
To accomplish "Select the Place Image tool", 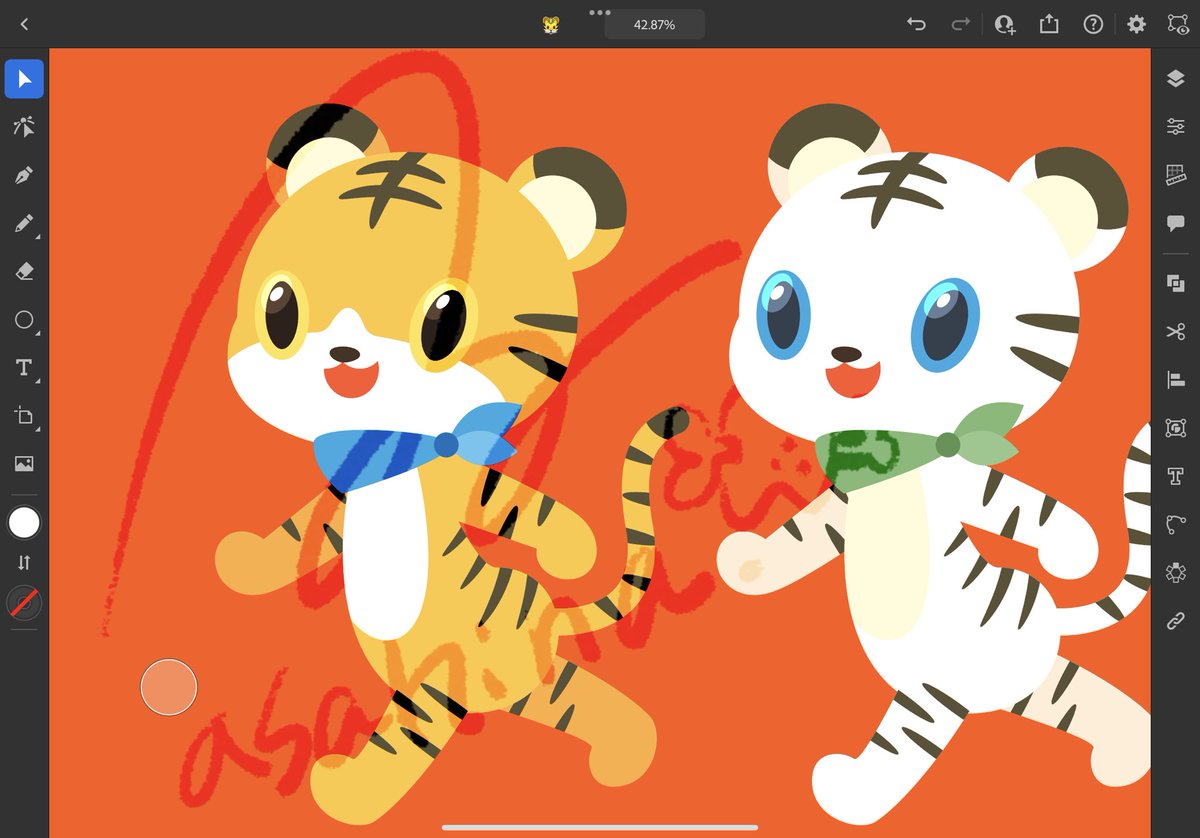I will 24,464.
